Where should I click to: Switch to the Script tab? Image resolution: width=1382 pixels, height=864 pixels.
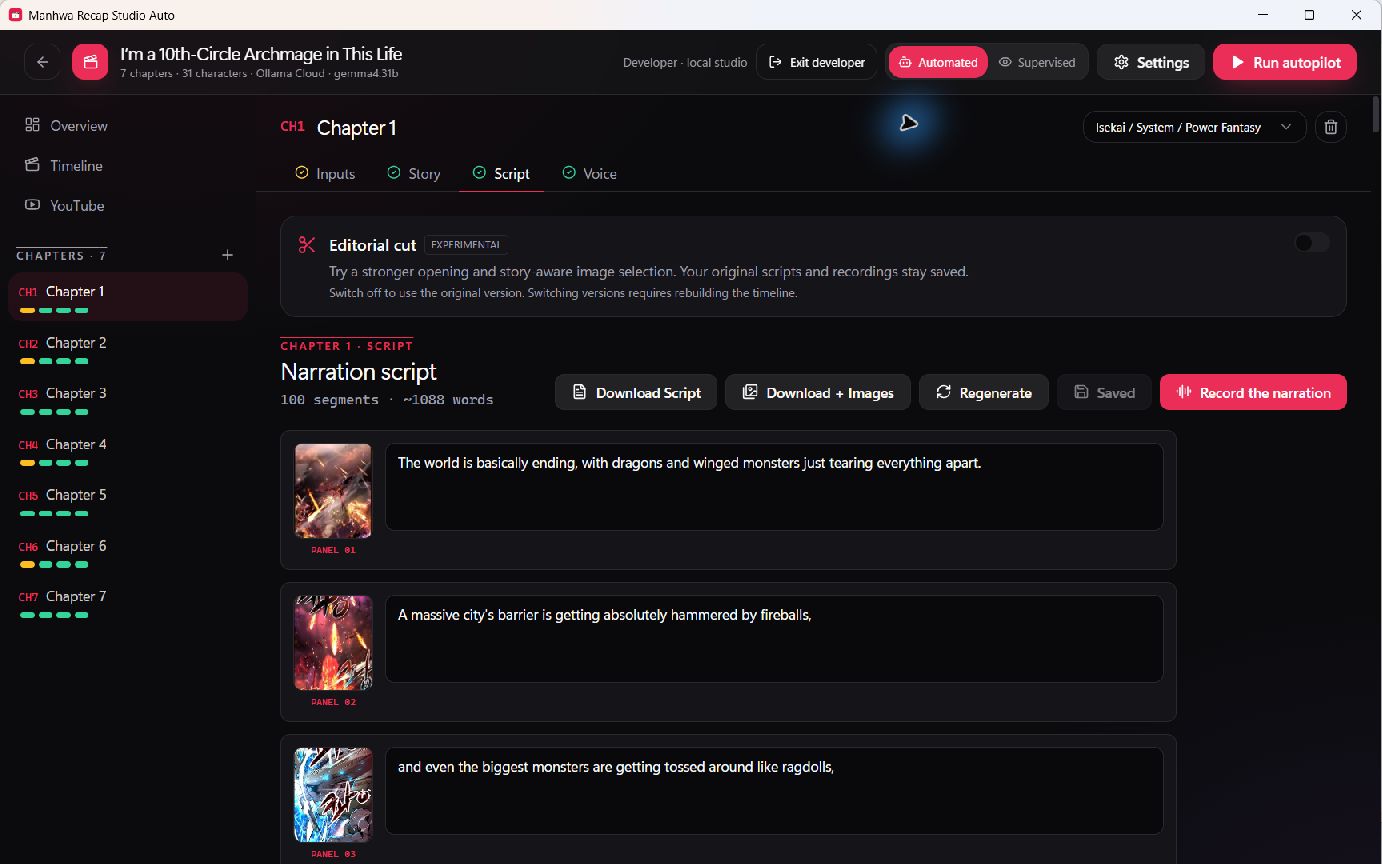pos(501,173)
